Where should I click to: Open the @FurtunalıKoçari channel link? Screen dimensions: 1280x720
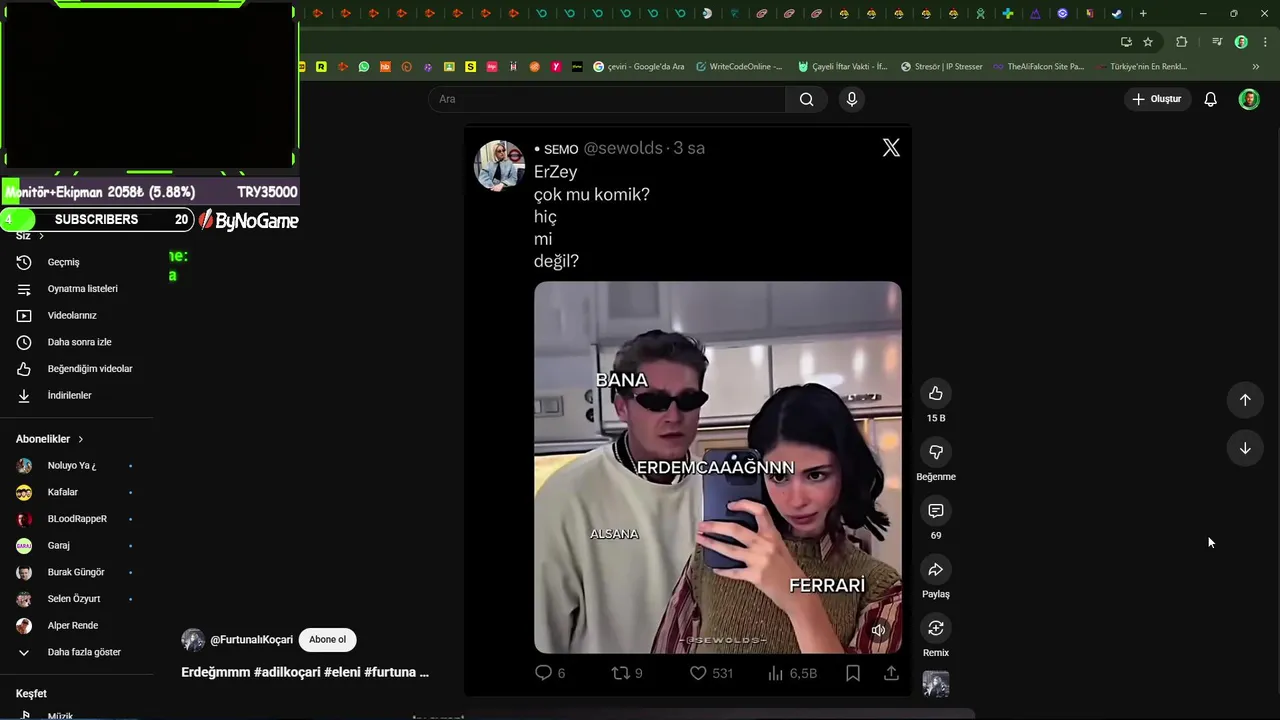click(251, 640)
